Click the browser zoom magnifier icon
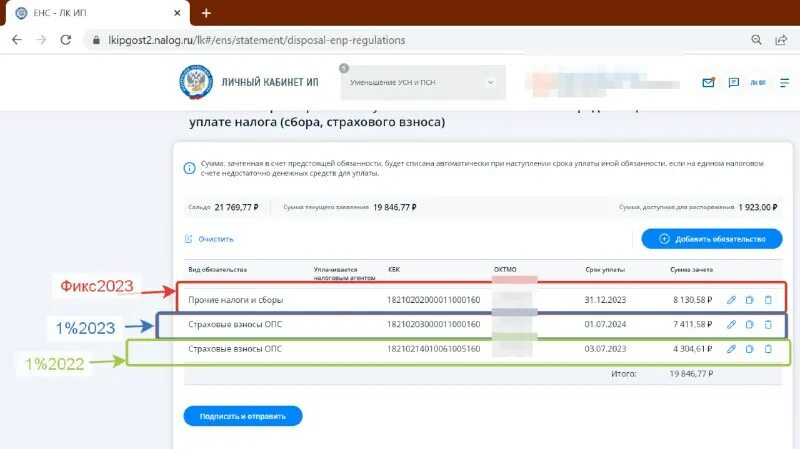Screen dimensions: 800x449 pyautogui.click(x=756, y=40)
